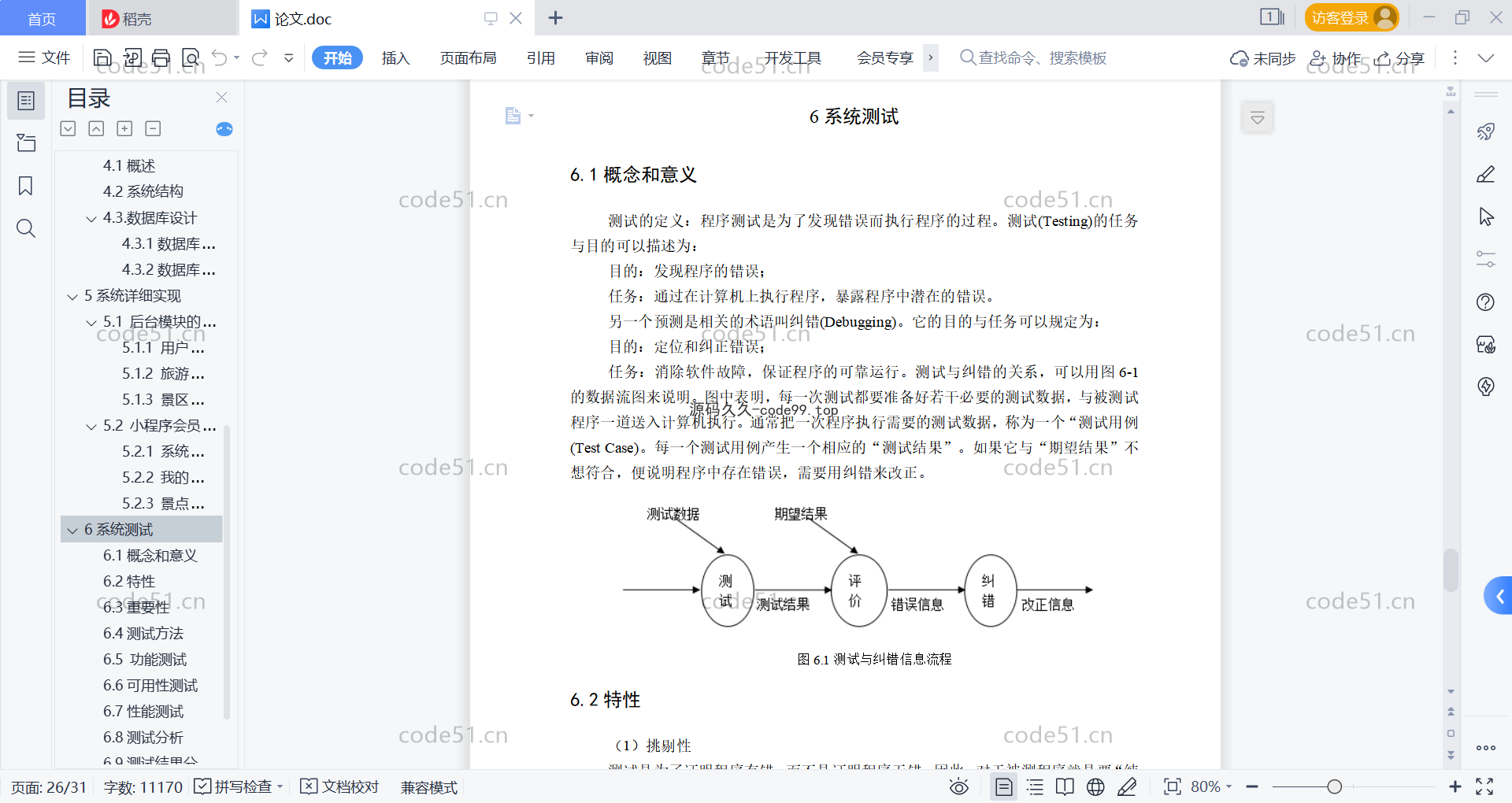Click the 未同步 sync button
1512x803 pixels.
tap(1262, 58)
